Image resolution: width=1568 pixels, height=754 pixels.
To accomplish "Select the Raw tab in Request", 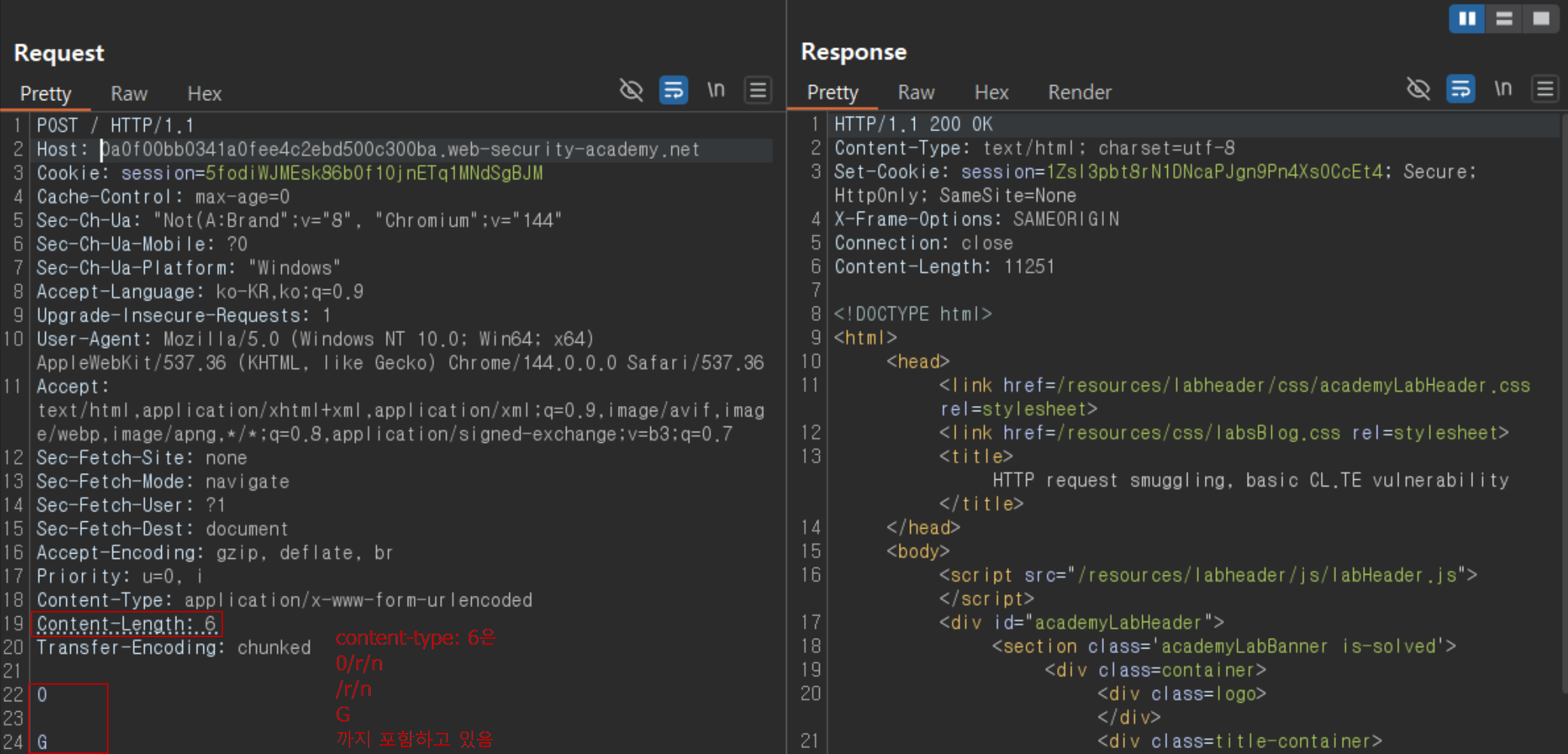I will (129, 93).
